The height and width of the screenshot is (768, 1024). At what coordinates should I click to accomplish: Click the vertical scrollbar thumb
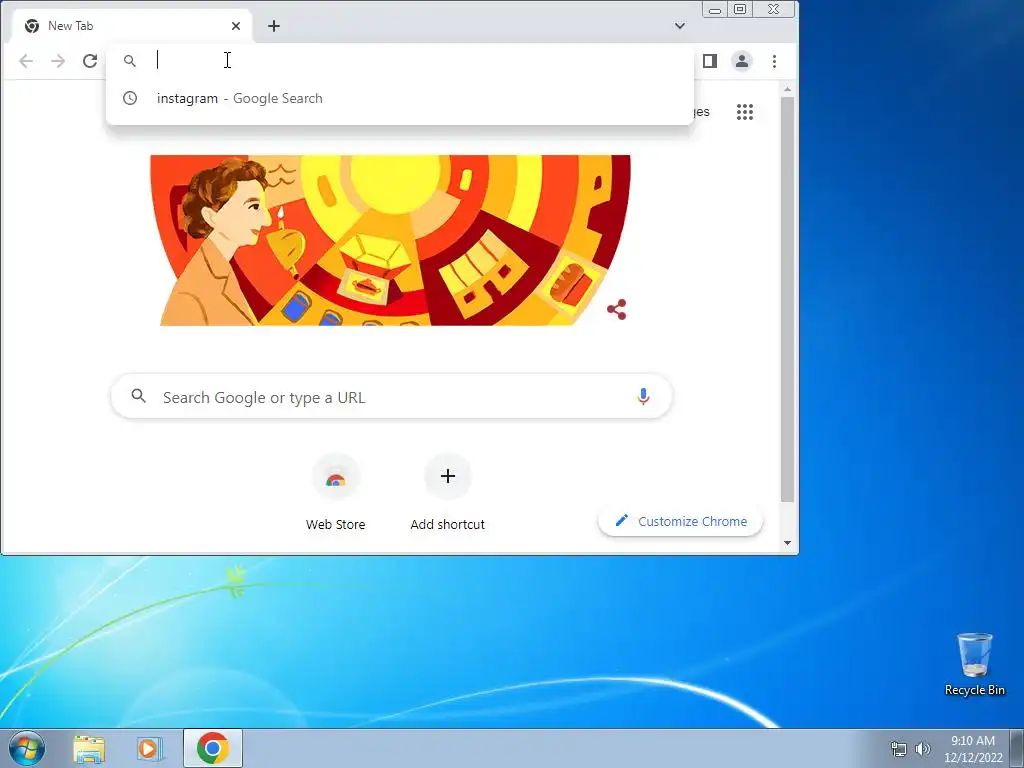pyautogui.click(x=788, y=299)
